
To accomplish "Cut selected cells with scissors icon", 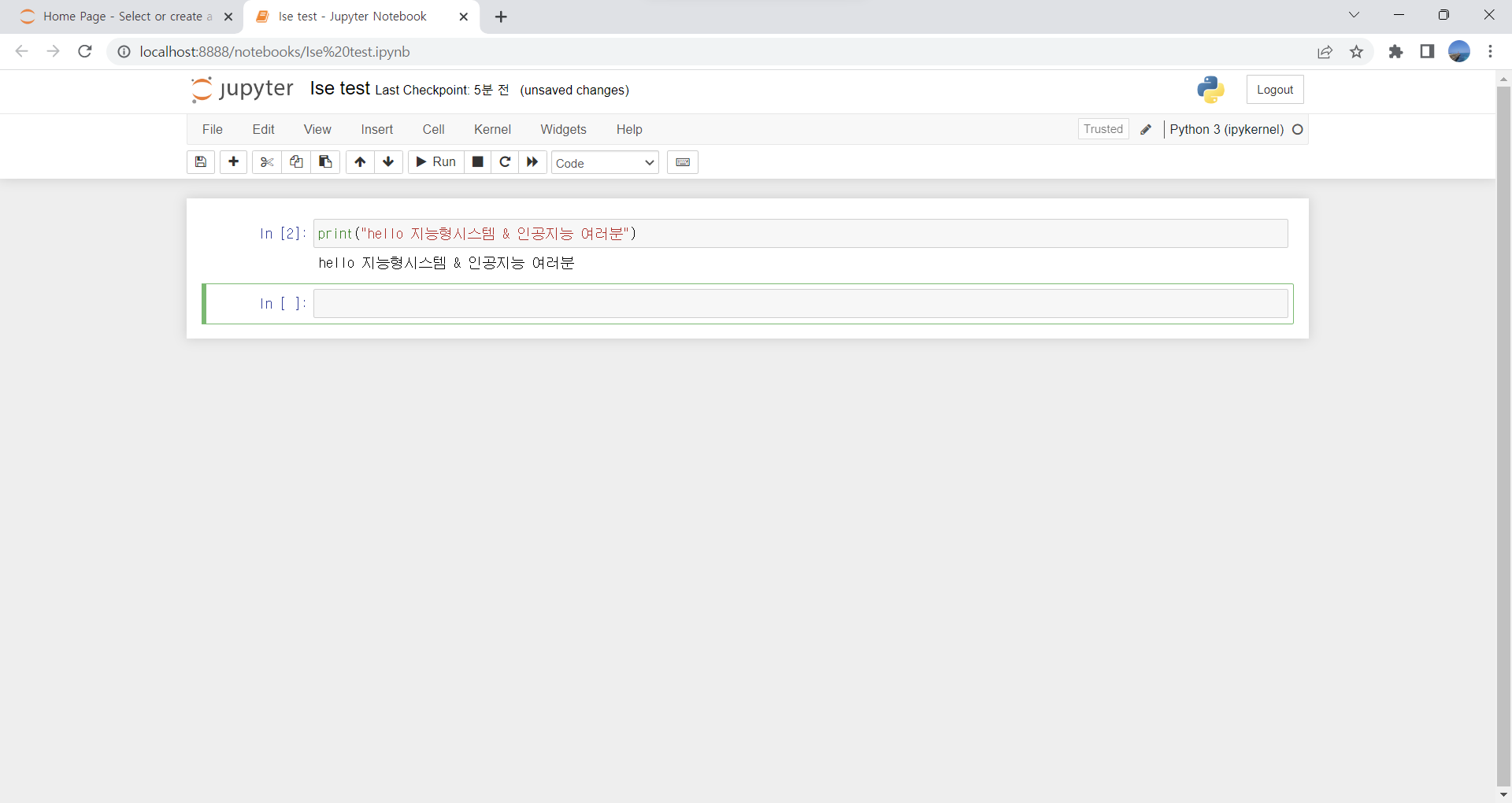I will (x=267, y=162).
